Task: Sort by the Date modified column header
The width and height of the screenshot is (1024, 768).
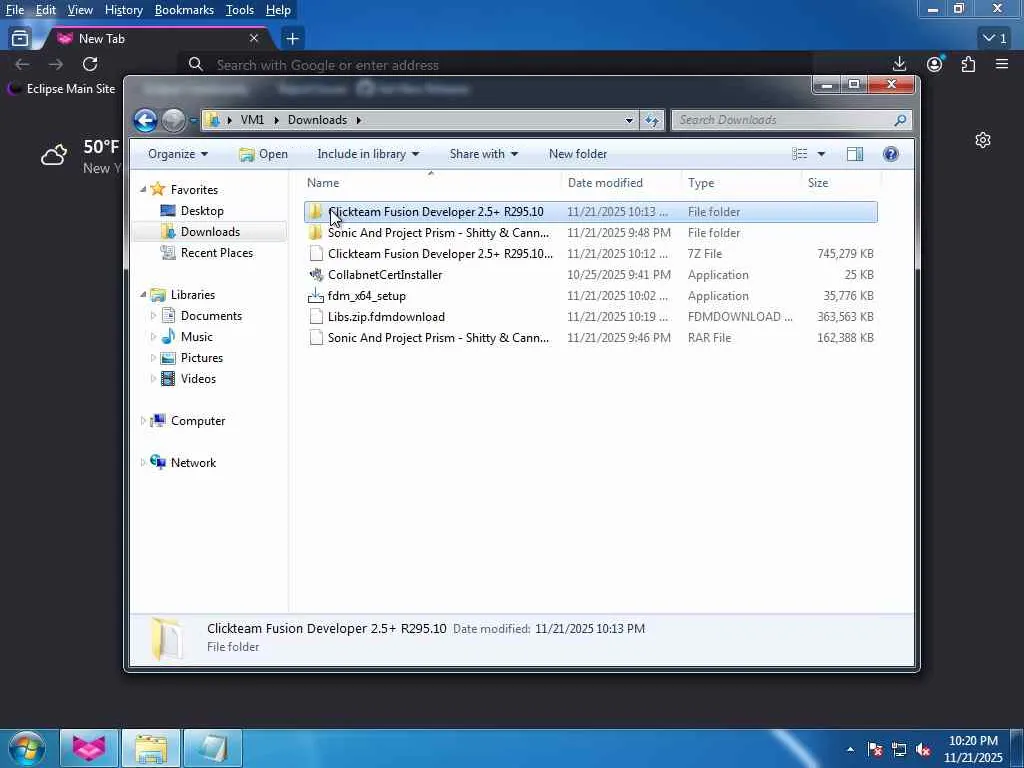Action: [x=620, y=183]
